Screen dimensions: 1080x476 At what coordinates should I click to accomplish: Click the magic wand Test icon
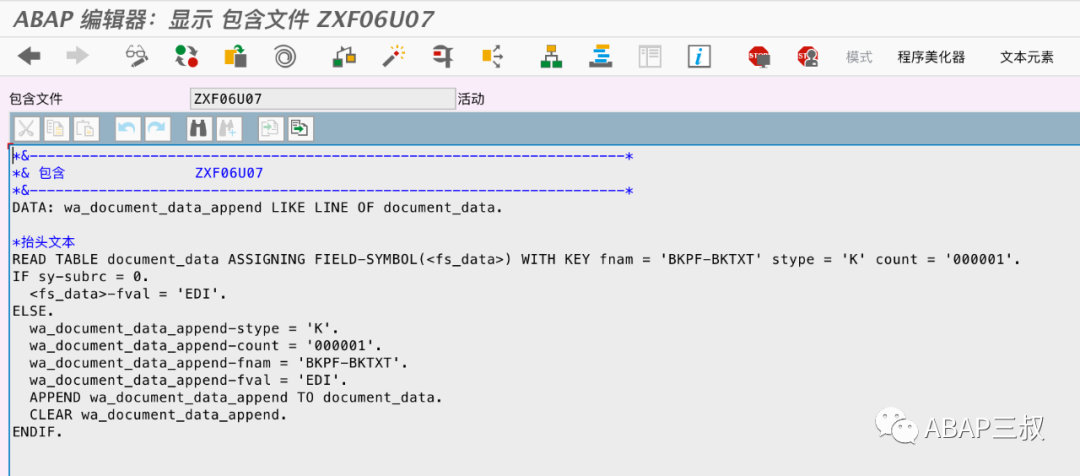click(x=393, y=56)
